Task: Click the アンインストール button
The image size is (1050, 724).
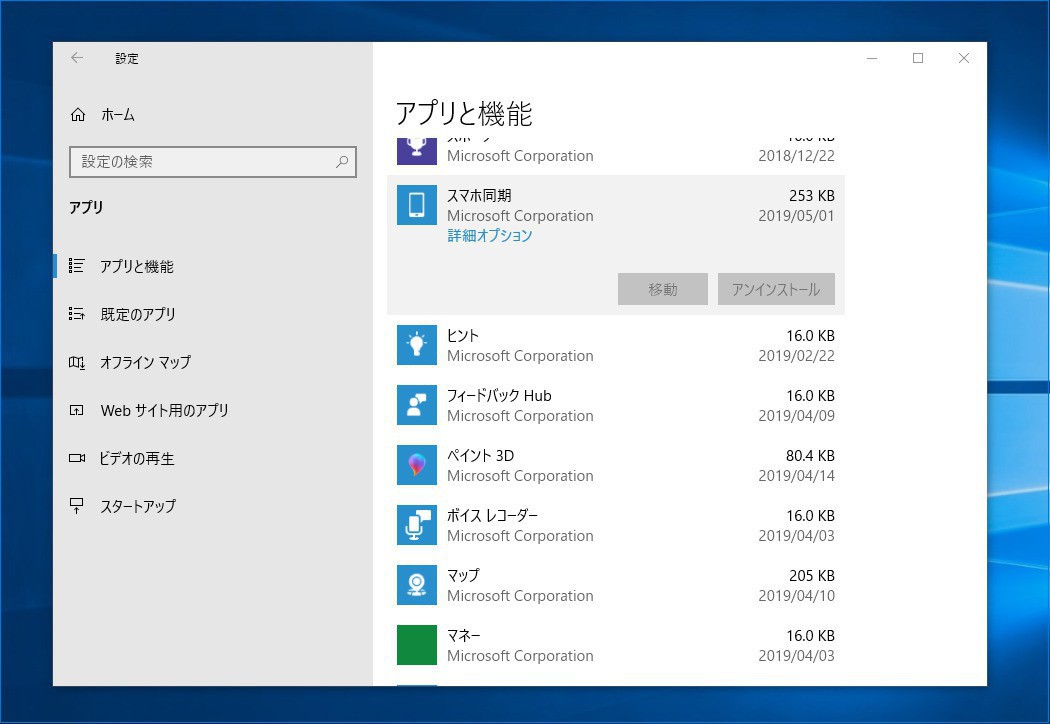Action: click(776, 289)
